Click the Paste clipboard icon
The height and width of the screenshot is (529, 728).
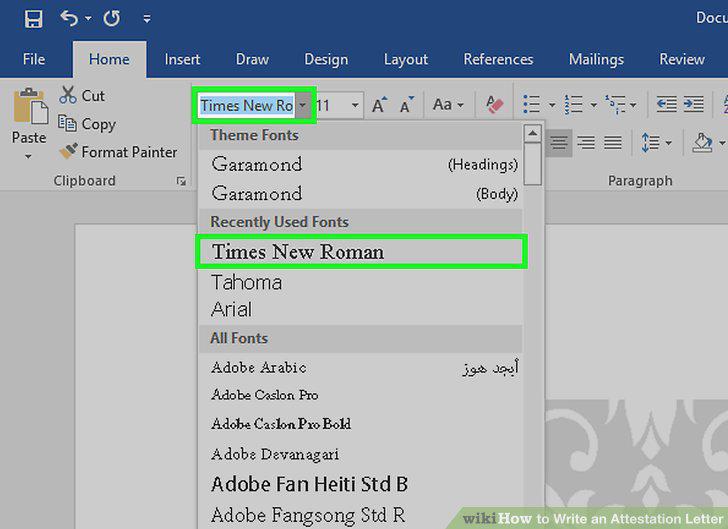tap(30, 106)
